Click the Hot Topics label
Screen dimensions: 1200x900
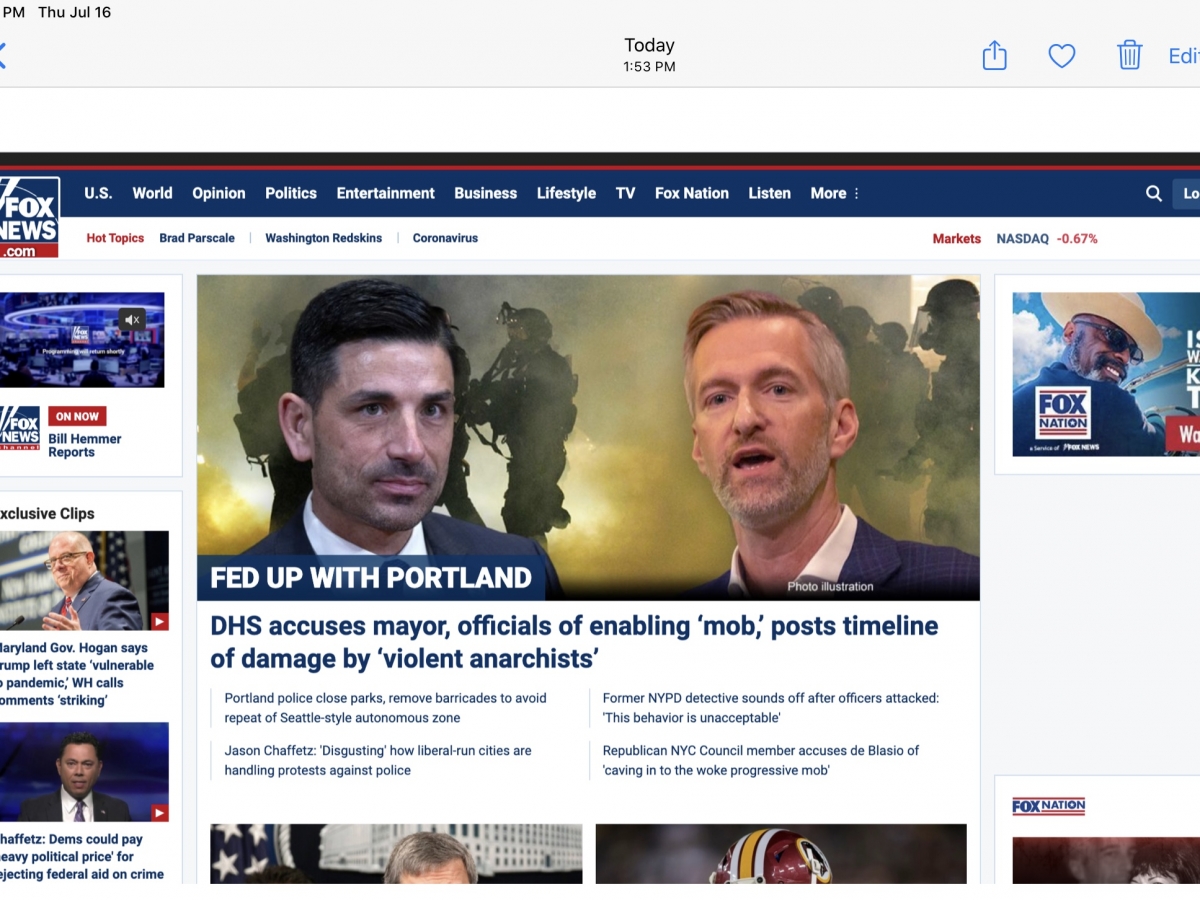[x=115, y=238]
